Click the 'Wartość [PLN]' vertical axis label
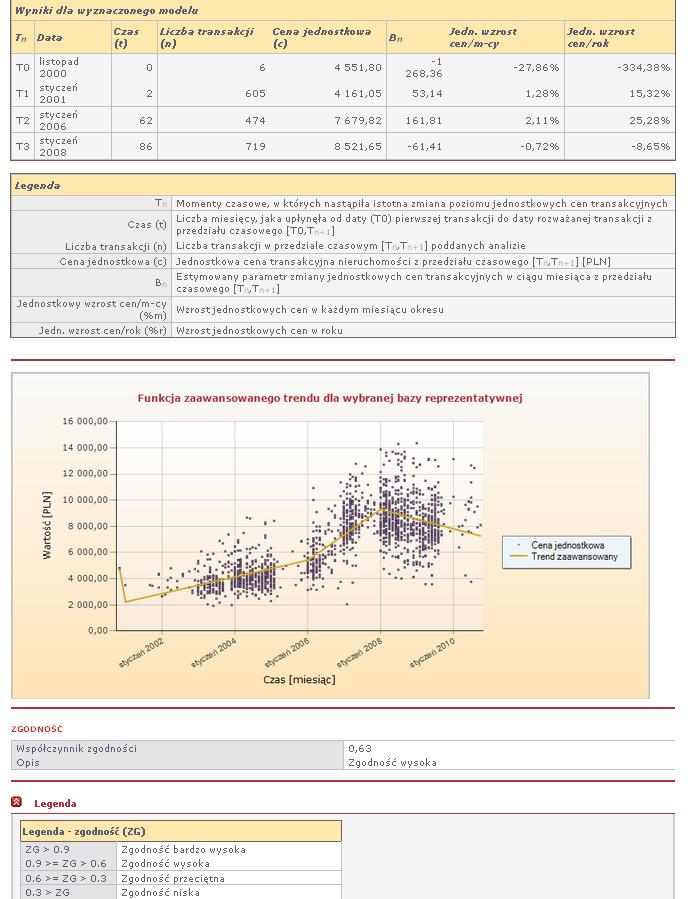Viewport: 688px width, 899px height. click(x=47, y=525)
